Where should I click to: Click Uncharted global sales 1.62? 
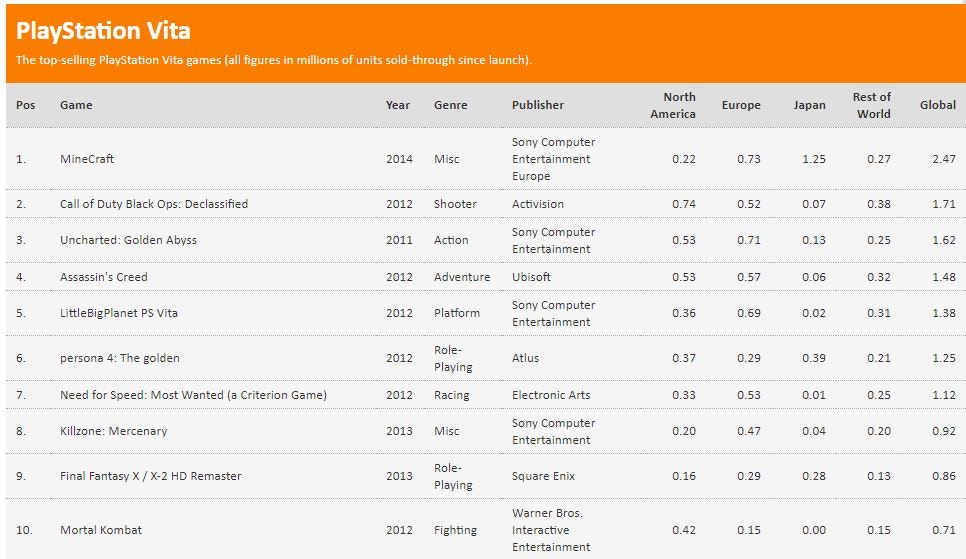point(944,240)
